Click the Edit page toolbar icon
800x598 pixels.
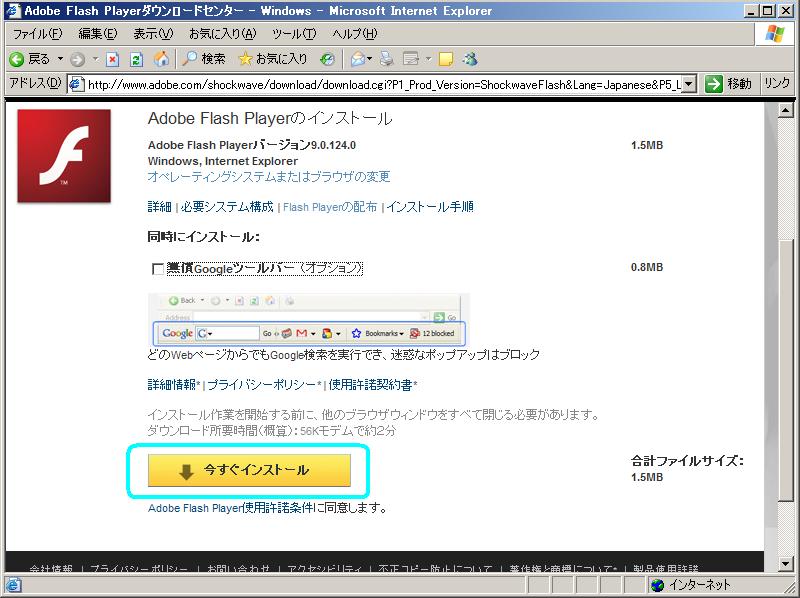click(411, 59)
